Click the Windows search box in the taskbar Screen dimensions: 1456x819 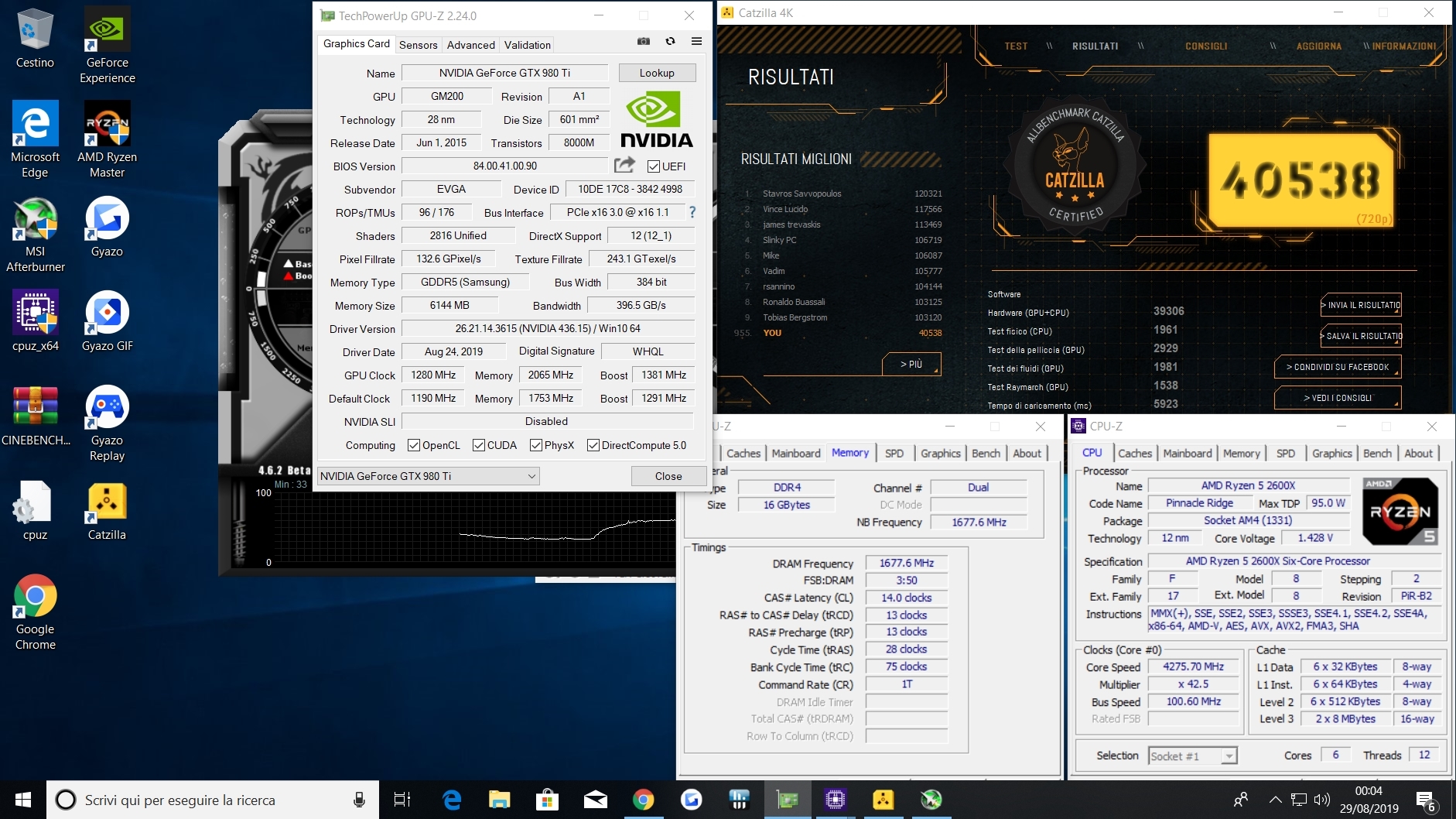[213, 800]
